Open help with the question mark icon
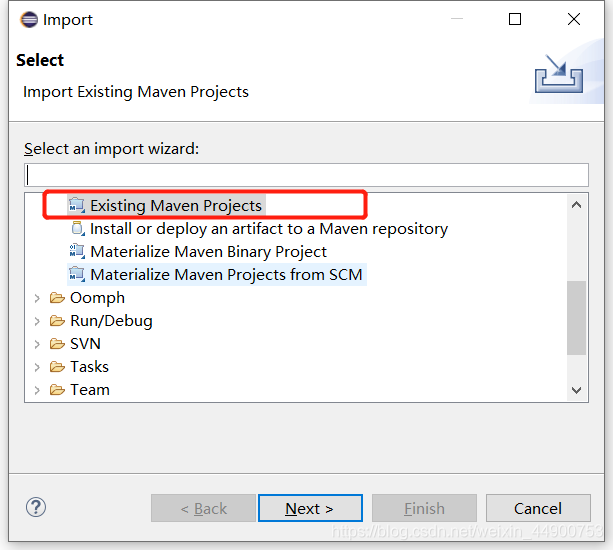The height and width of the screenshot is (550, 613). point(36,507)
